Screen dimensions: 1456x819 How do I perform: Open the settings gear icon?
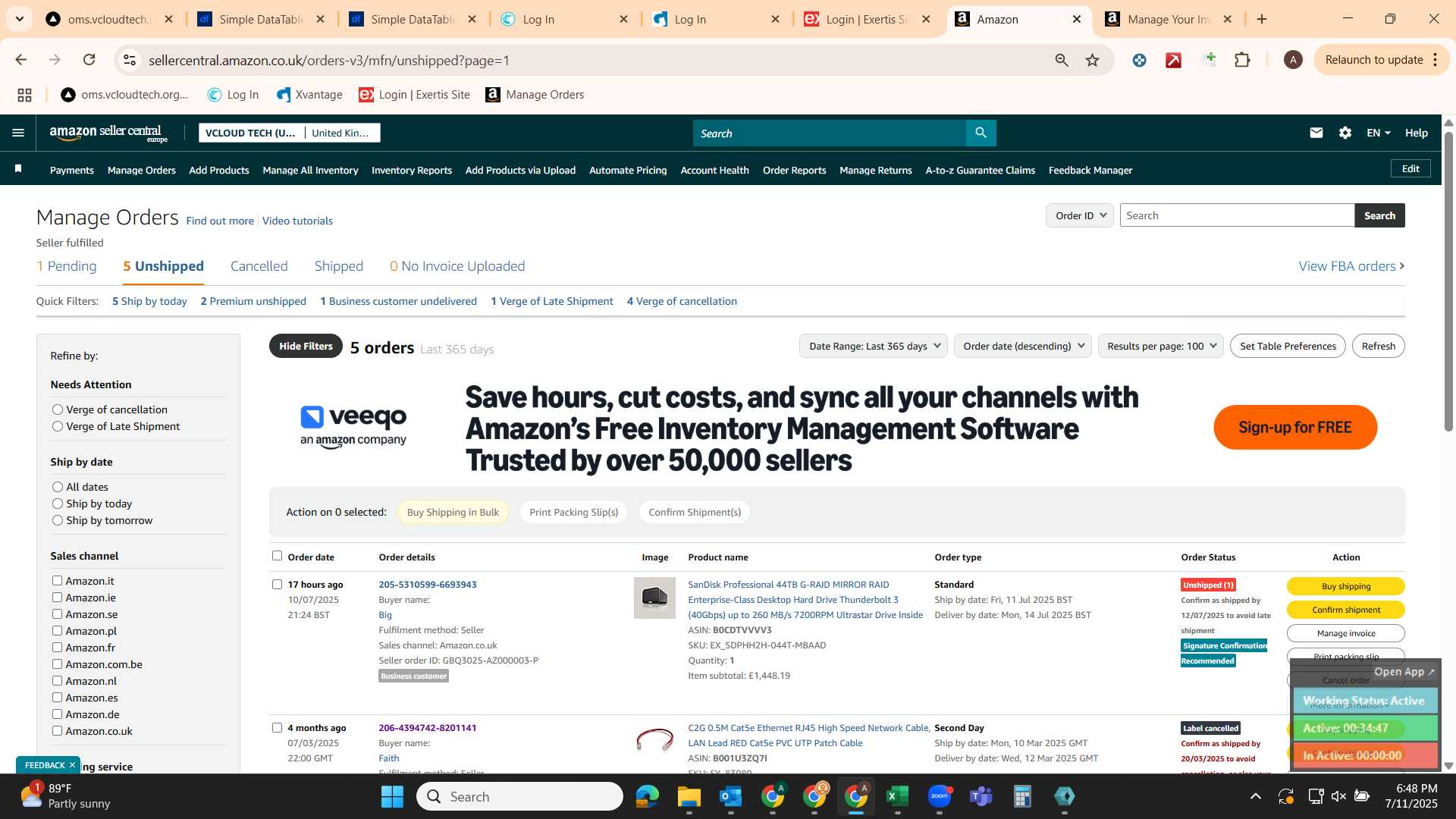pos(1345,133)
